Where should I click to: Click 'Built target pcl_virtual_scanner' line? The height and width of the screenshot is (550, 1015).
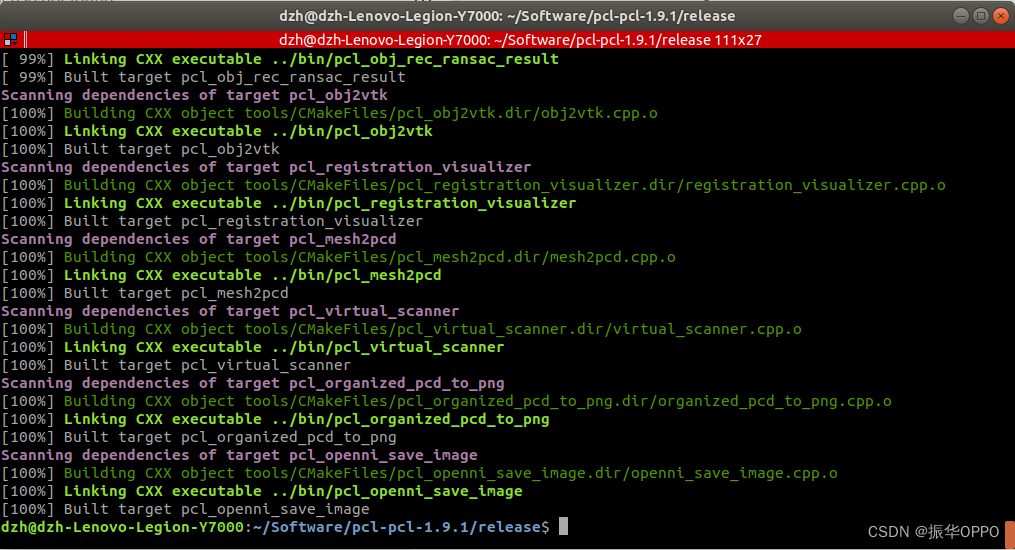pos(176,366)
